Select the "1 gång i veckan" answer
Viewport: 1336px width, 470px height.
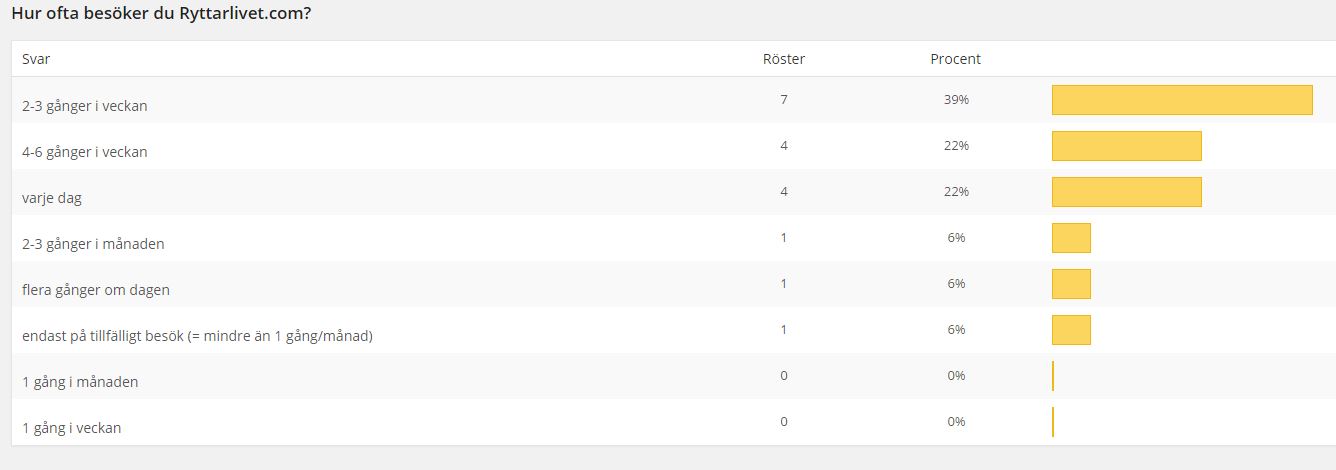click(x=72, y=428)
